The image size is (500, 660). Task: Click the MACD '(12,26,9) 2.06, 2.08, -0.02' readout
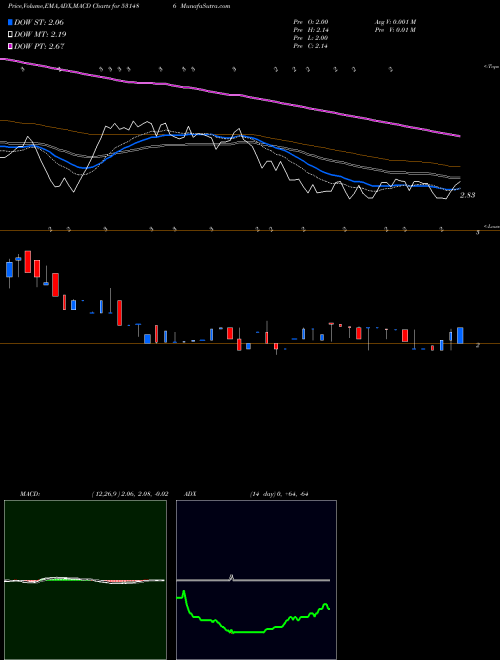[x=130, y=494]
